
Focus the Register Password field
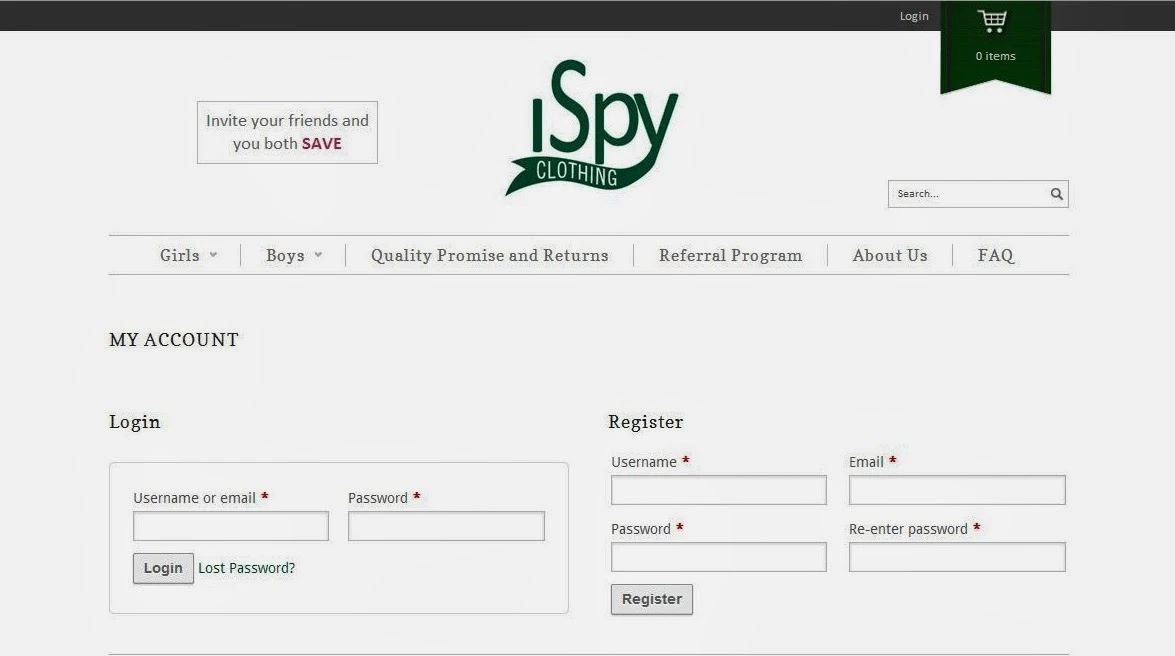(719, 557)
